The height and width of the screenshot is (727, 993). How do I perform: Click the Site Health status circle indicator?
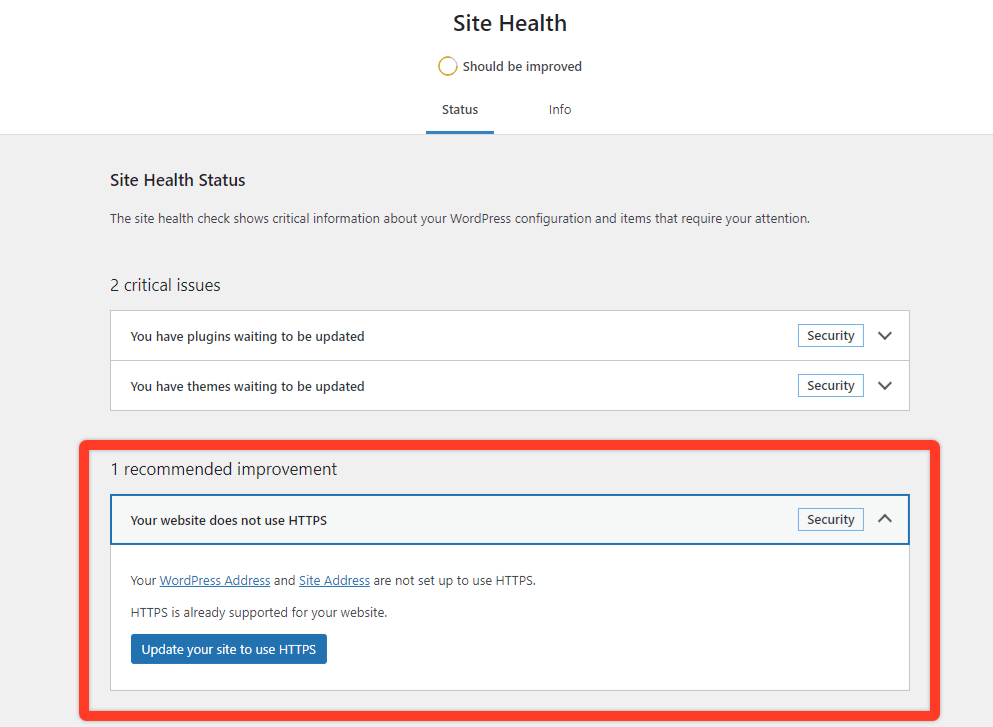447,66
